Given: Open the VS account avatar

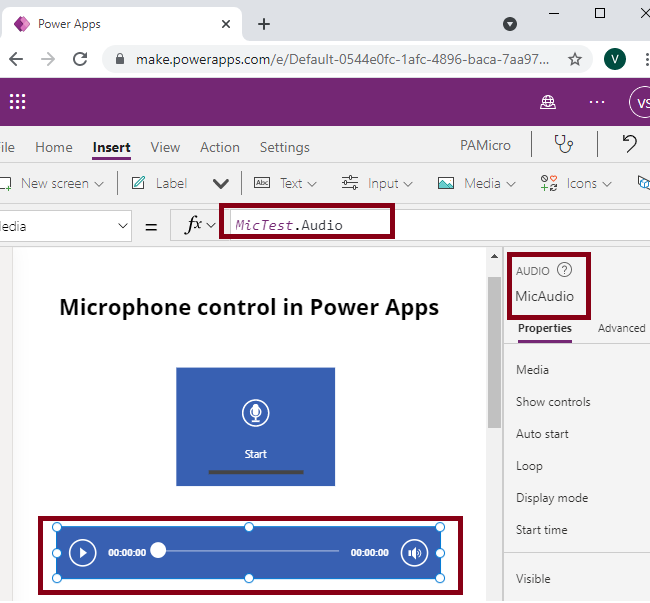Looking at the screenshot, I should point(640,102).
